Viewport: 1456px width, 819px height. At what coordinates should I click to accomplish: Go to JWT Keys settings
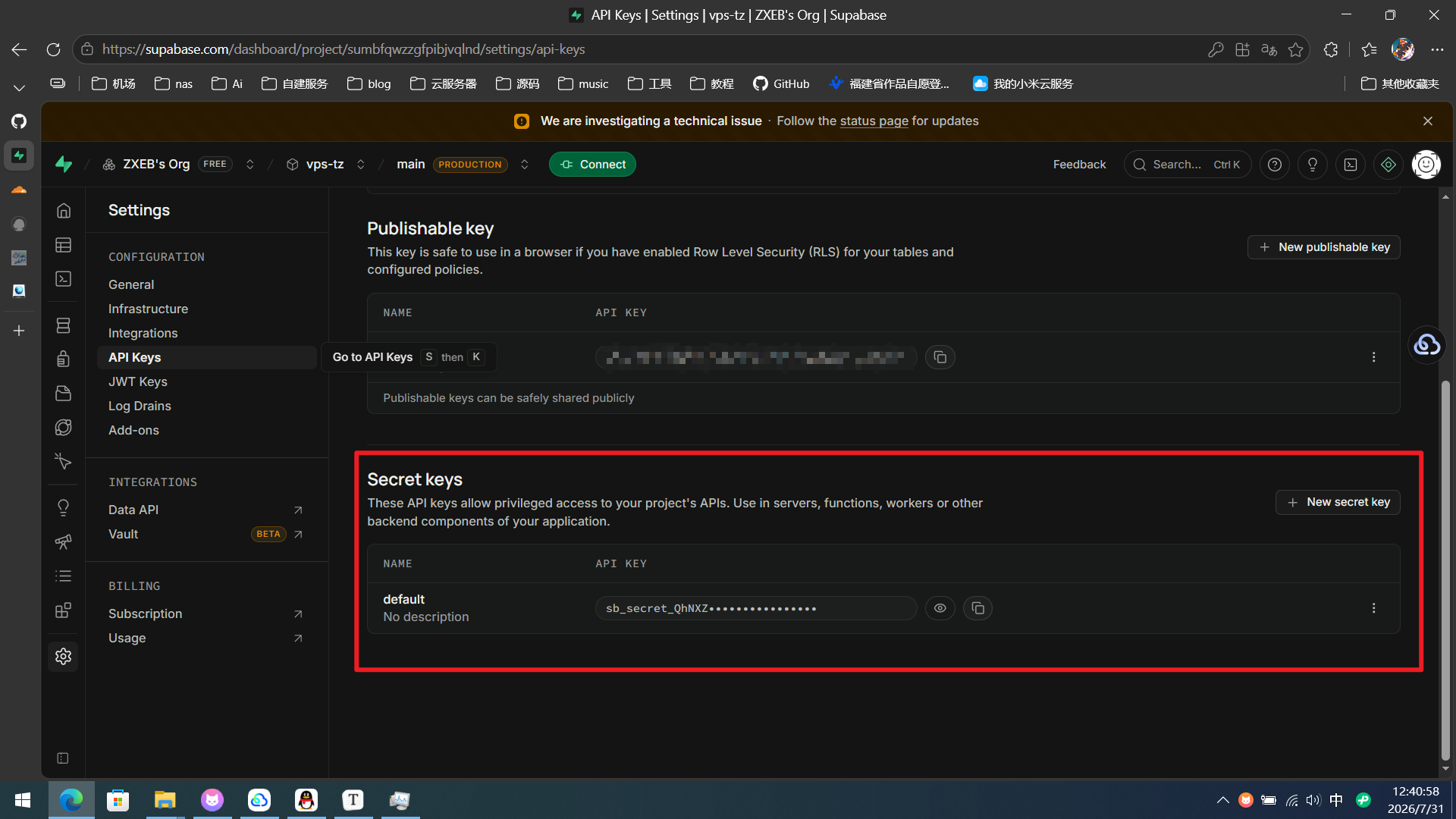point(137,381)
